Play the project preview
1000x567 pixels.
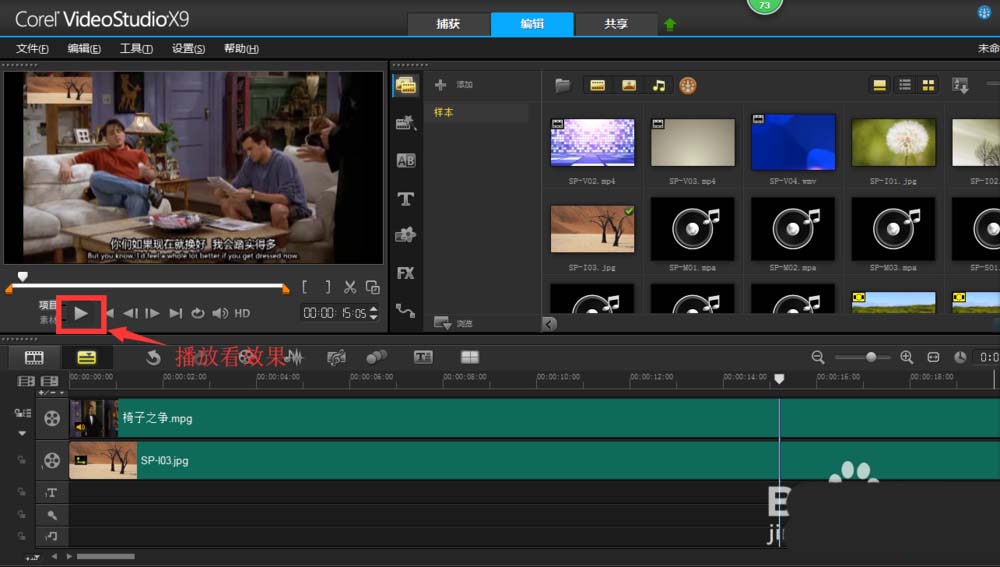coord(81,313)
